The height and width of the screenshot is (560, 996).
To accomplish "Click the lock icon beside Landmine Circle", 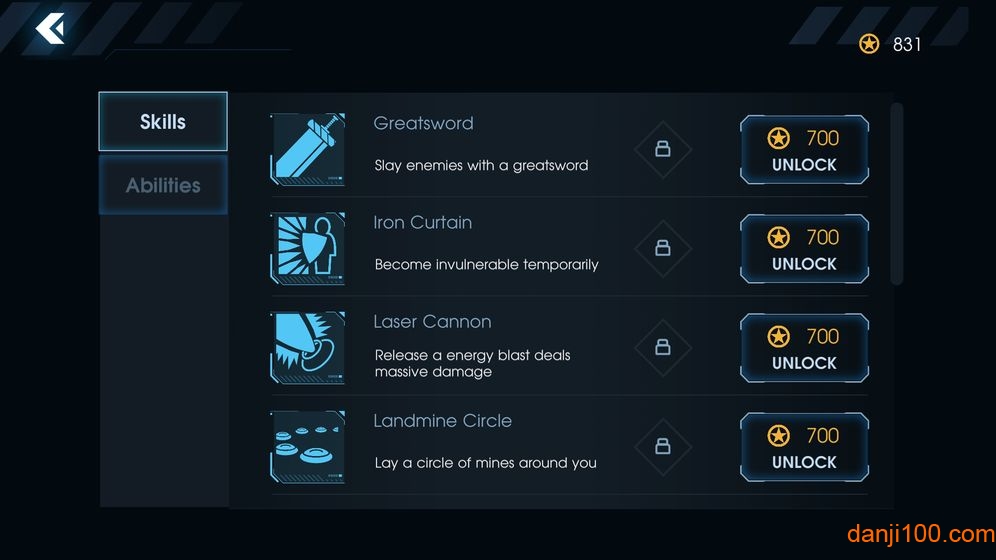I will coord(662,446).
